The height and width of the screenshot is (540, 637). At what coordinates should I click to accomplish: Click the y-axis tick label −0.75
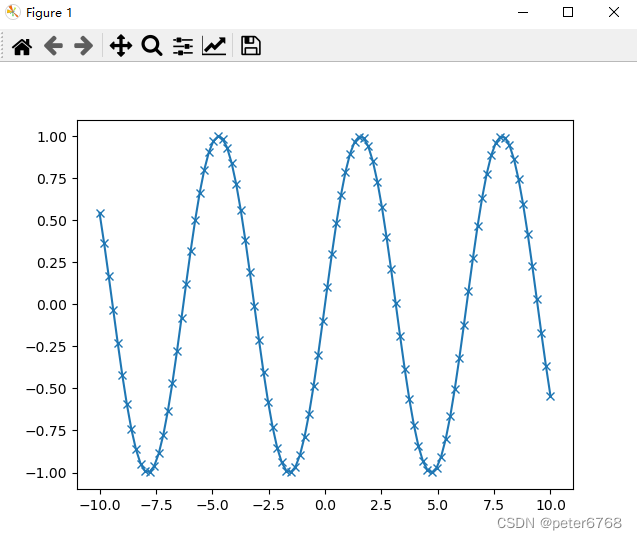(46, 432)
